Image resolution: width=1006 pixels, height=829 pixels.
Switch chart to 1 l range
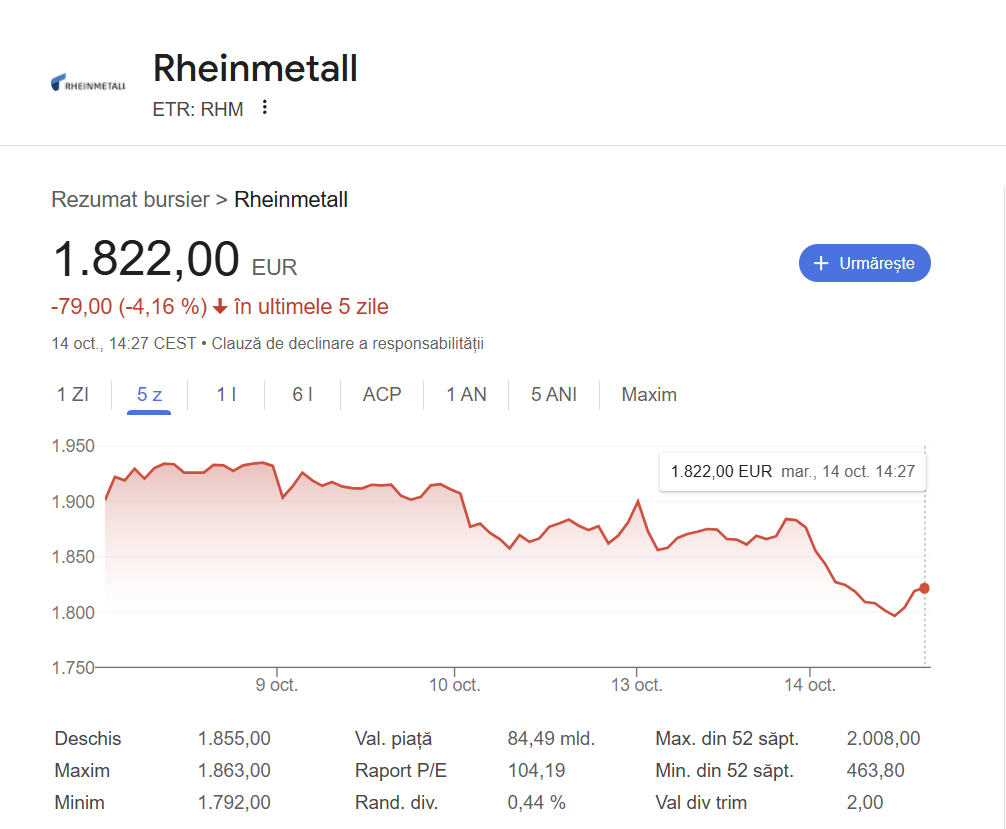coord(227,394)
